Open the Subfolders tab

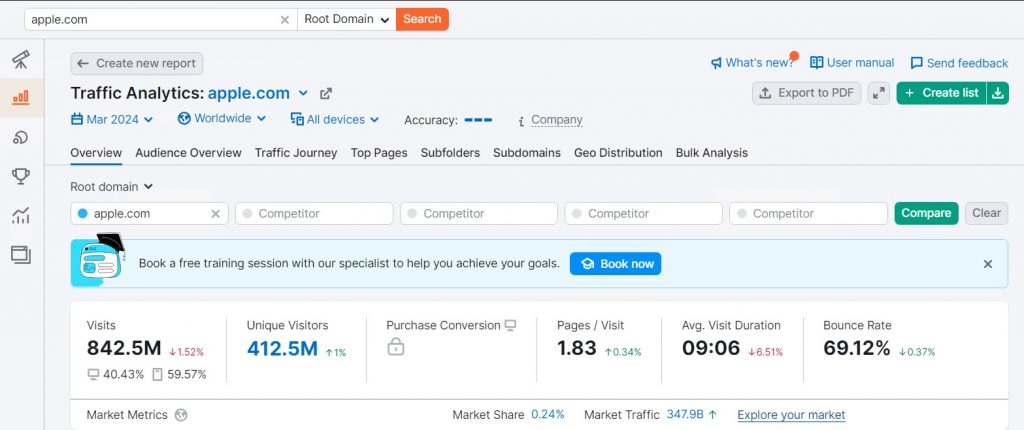pos(450,153)
